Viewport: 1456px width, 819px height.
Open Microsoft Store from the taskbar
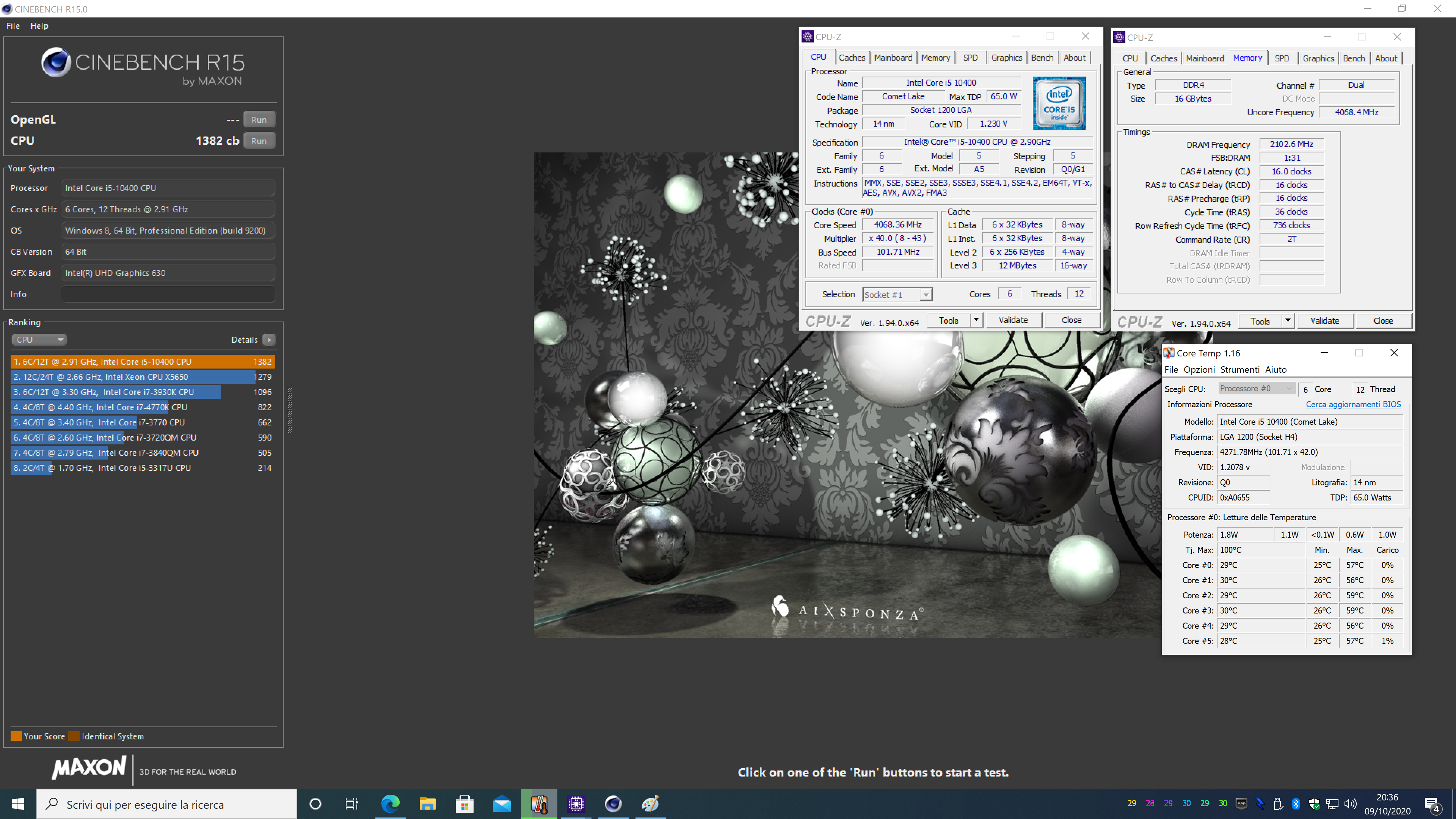464,804
